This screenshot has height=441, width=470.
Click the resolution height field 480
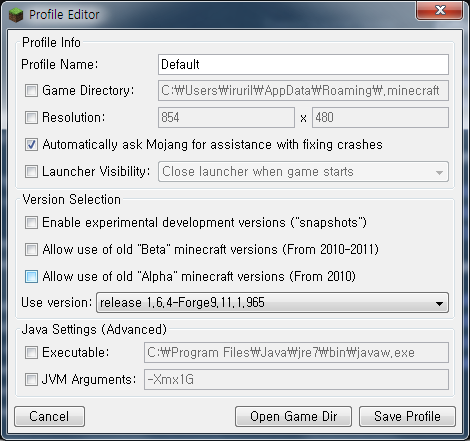coord(380,117)
